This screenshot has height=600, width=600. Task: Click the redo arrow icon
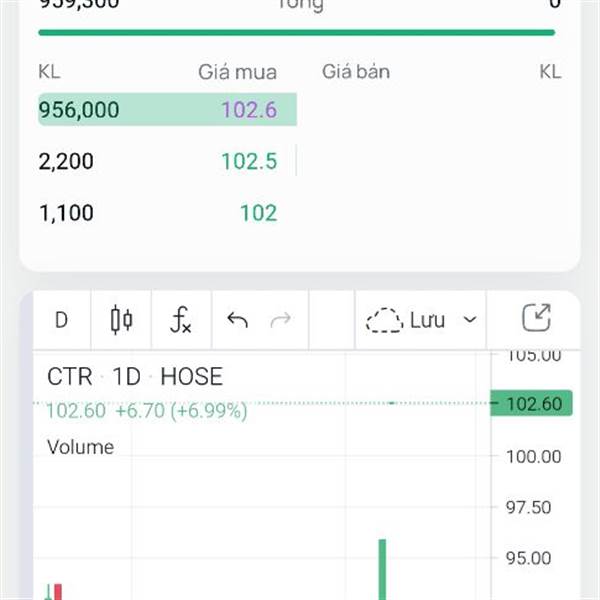click(x=281, y=320)
